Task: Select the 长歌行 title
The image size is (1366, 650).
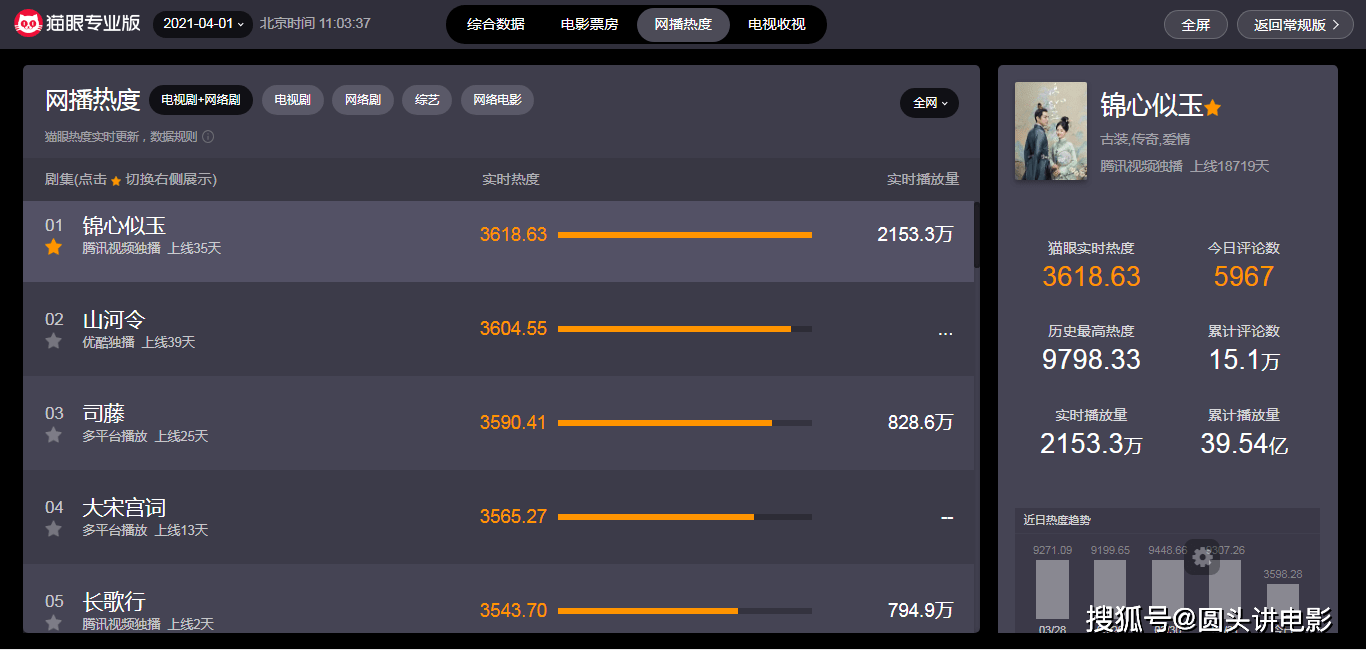Action: coord(114,602)
